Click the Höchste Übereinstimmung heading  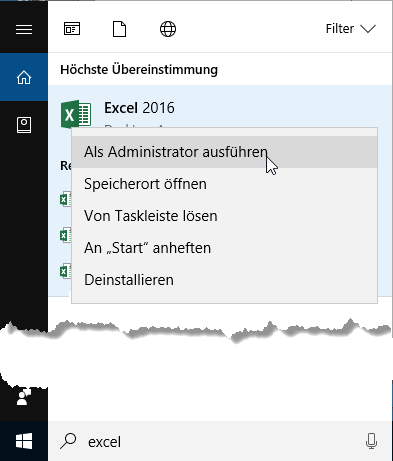click(139, 69)
